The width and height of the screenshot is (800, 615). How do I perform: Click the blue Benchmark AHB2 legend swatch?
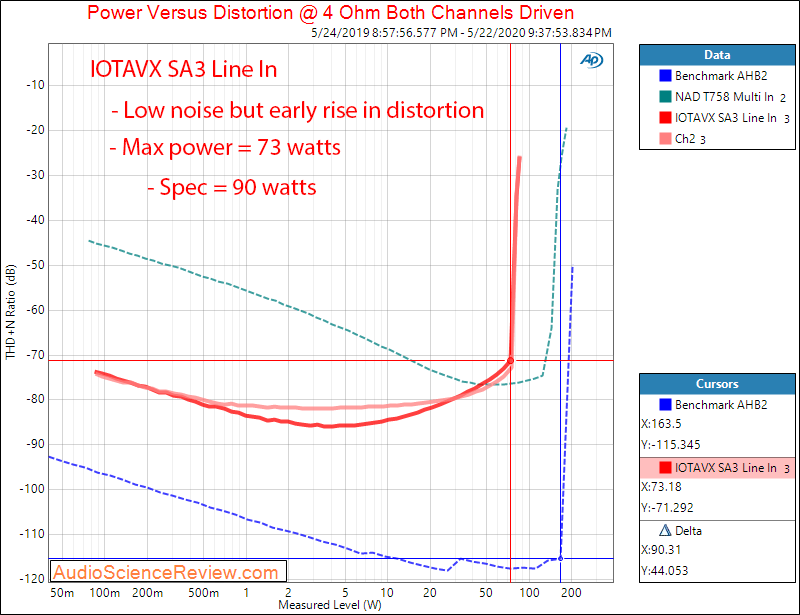pyautogui.click(x=665, y=76)
